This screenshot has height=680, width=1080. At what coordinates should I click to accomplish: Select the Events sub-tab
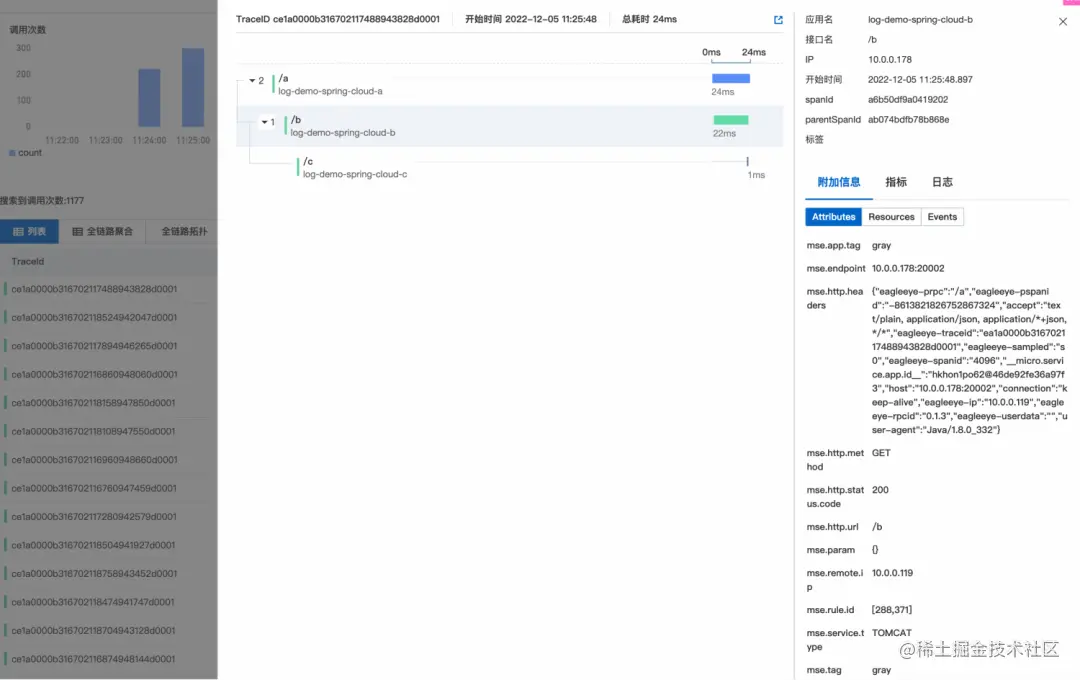pos(942,216)
